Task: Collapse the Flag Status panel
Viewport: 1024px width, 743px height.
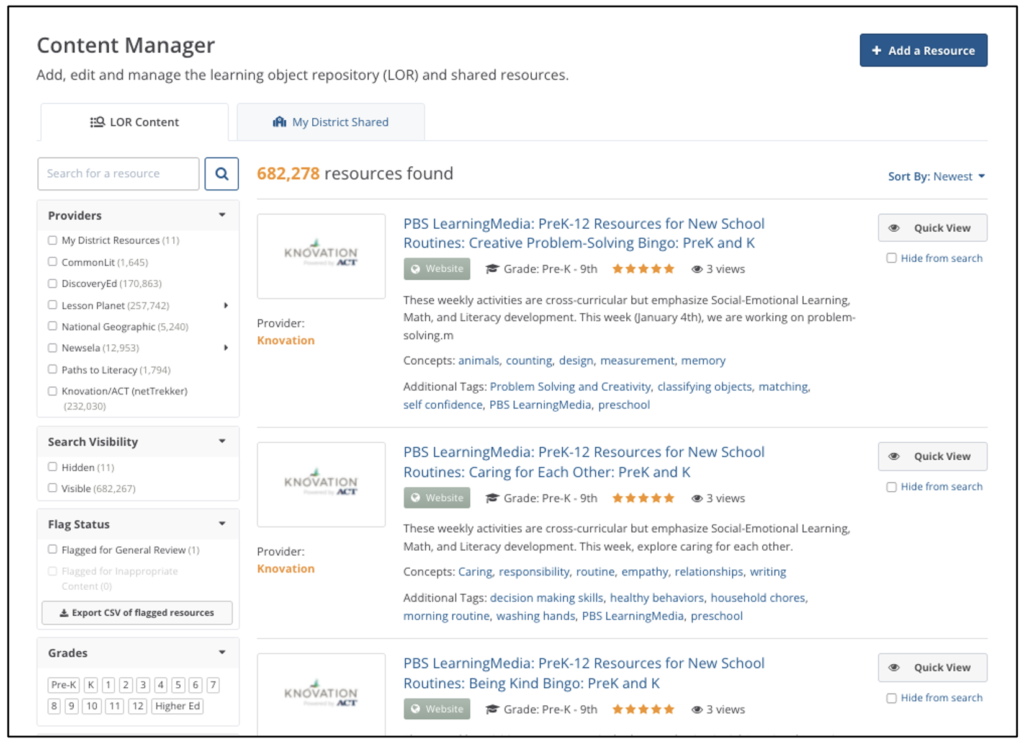Action: point(222,524)
